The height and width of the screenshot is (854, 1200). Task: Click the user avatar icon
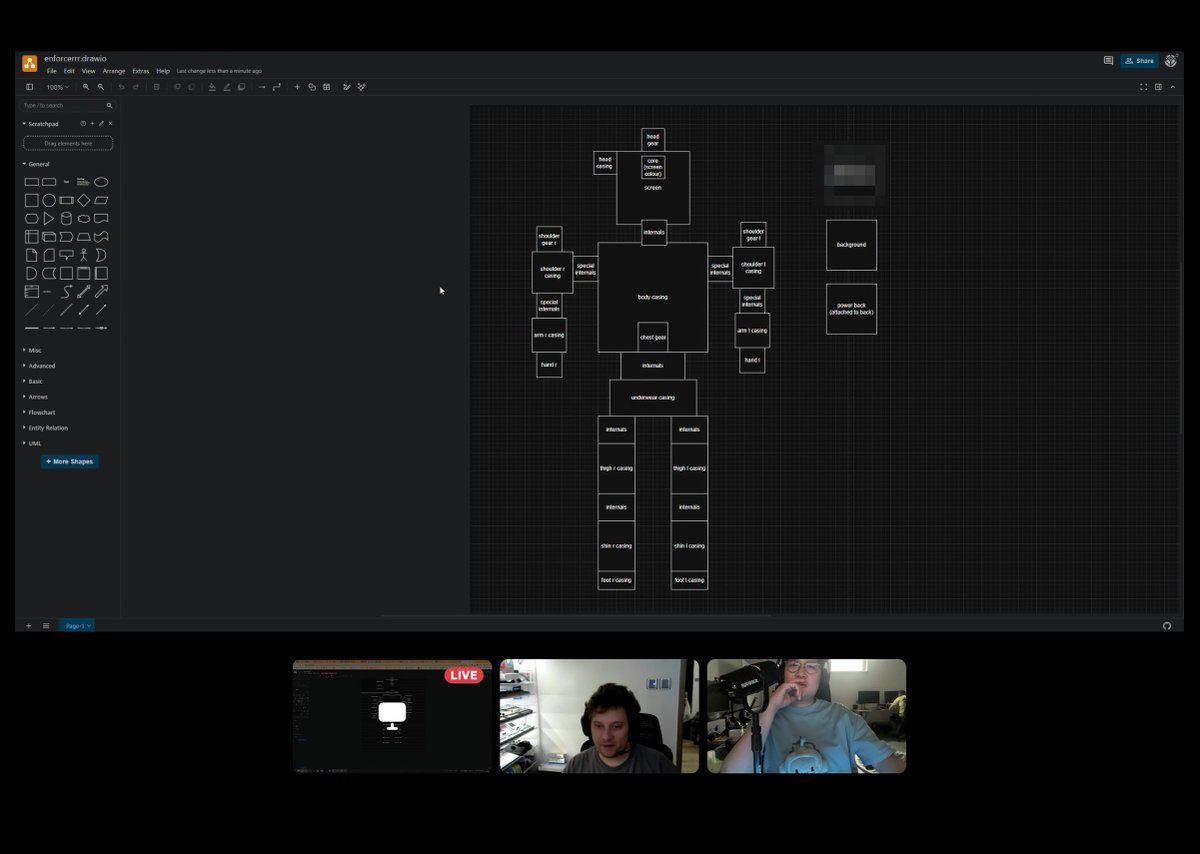click(x=1171, y=61)
